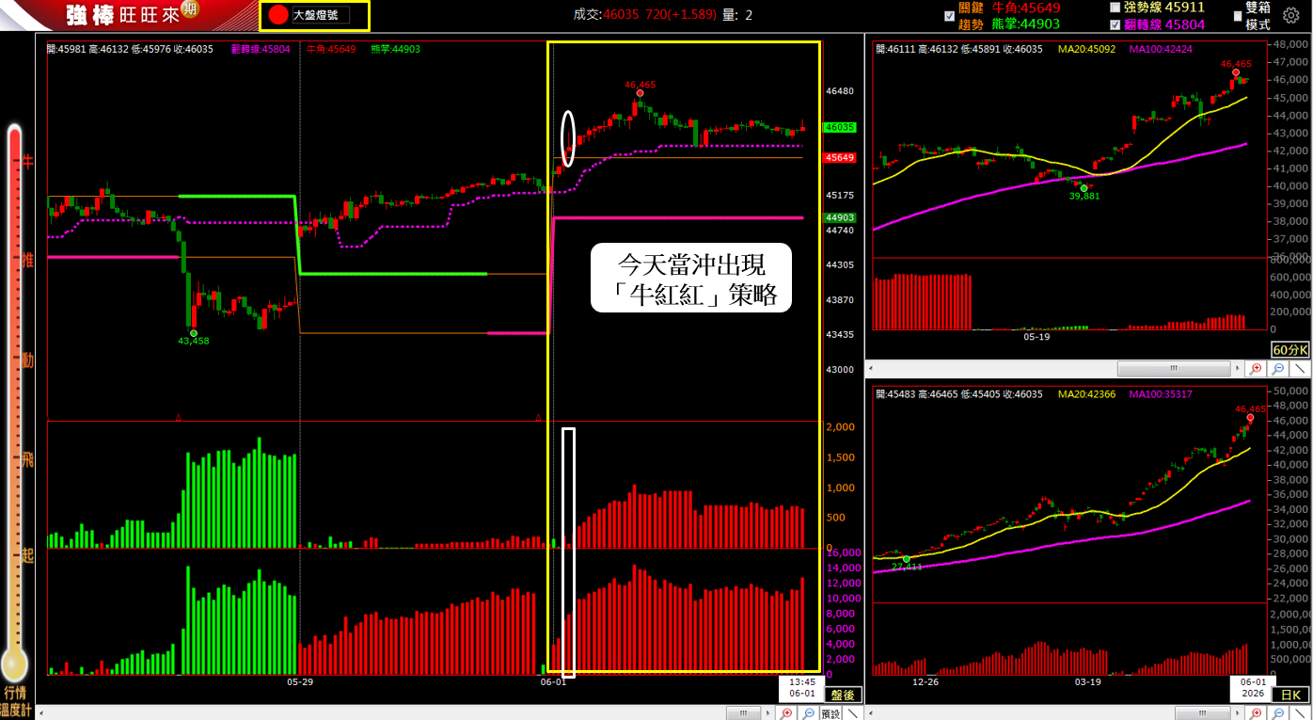The width and height of the screenshot is (1313, 720).
Task: Click MA20:45092 label on 60分K chart
Action: [1087, 48]
